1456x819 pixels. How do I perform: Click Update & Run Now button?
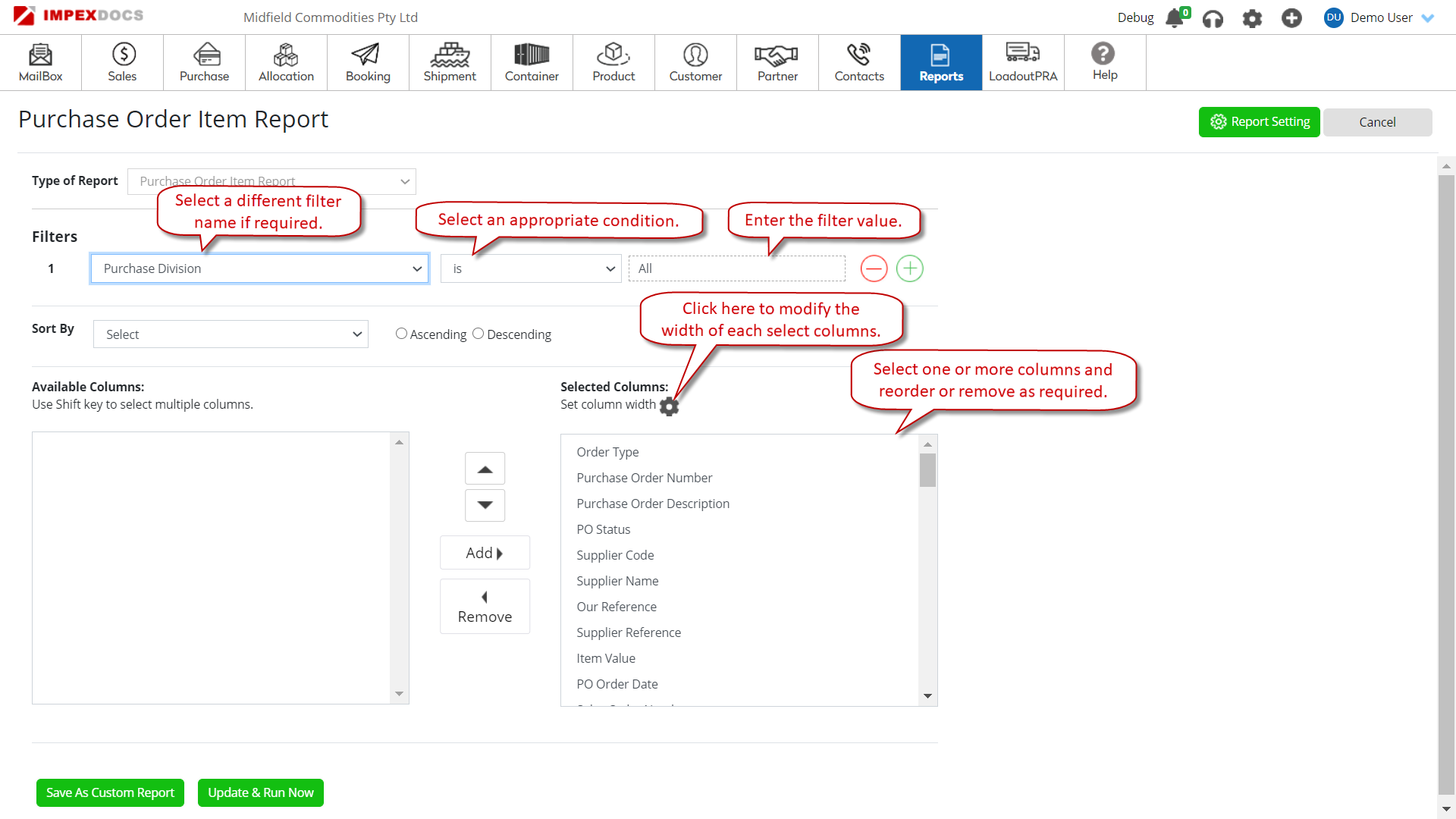point(260,792)
